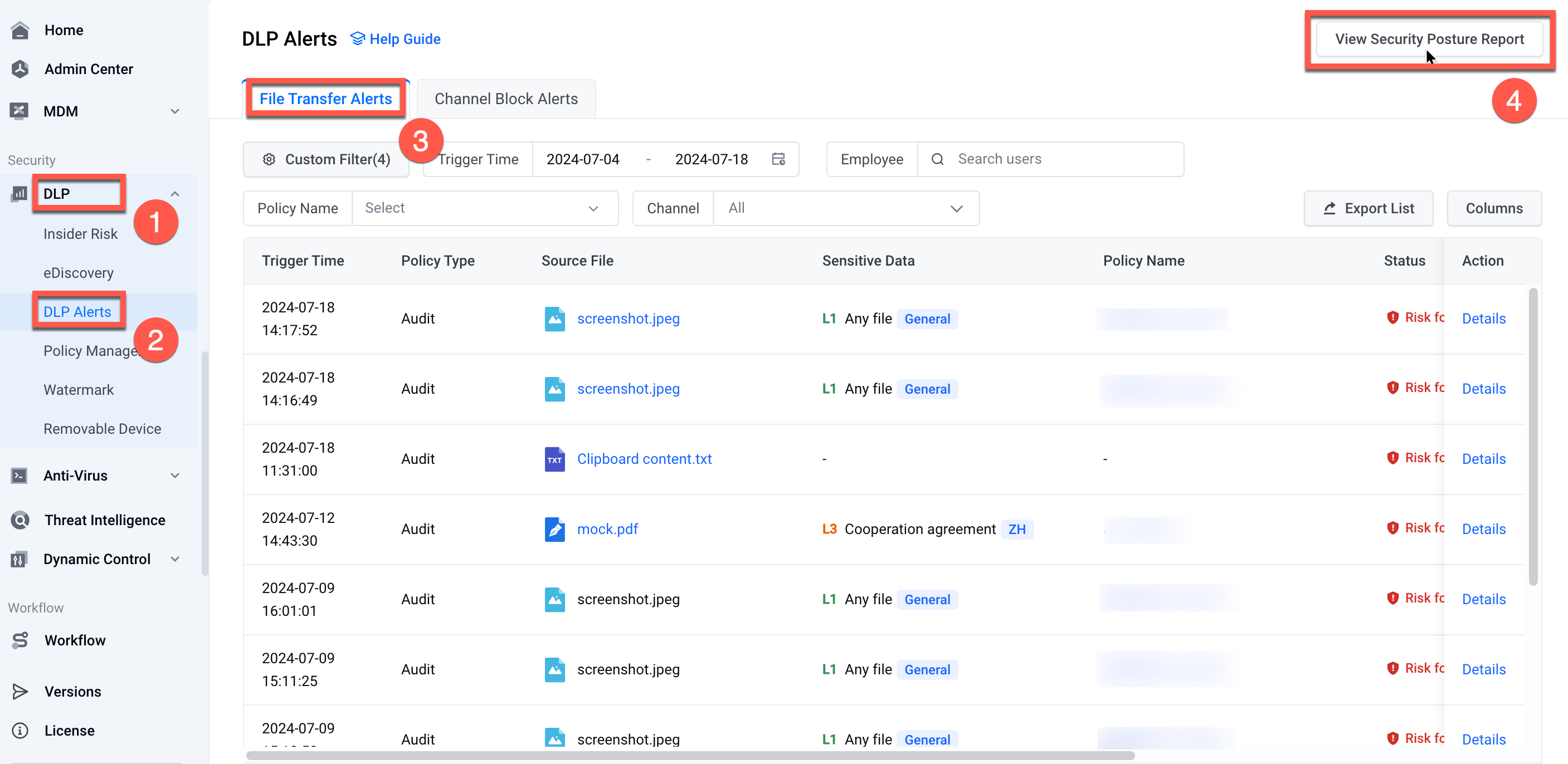The height and width of the screenshot is (764, 1568).
Task: Click the Export List button
Action: [x=1369, y=209]
